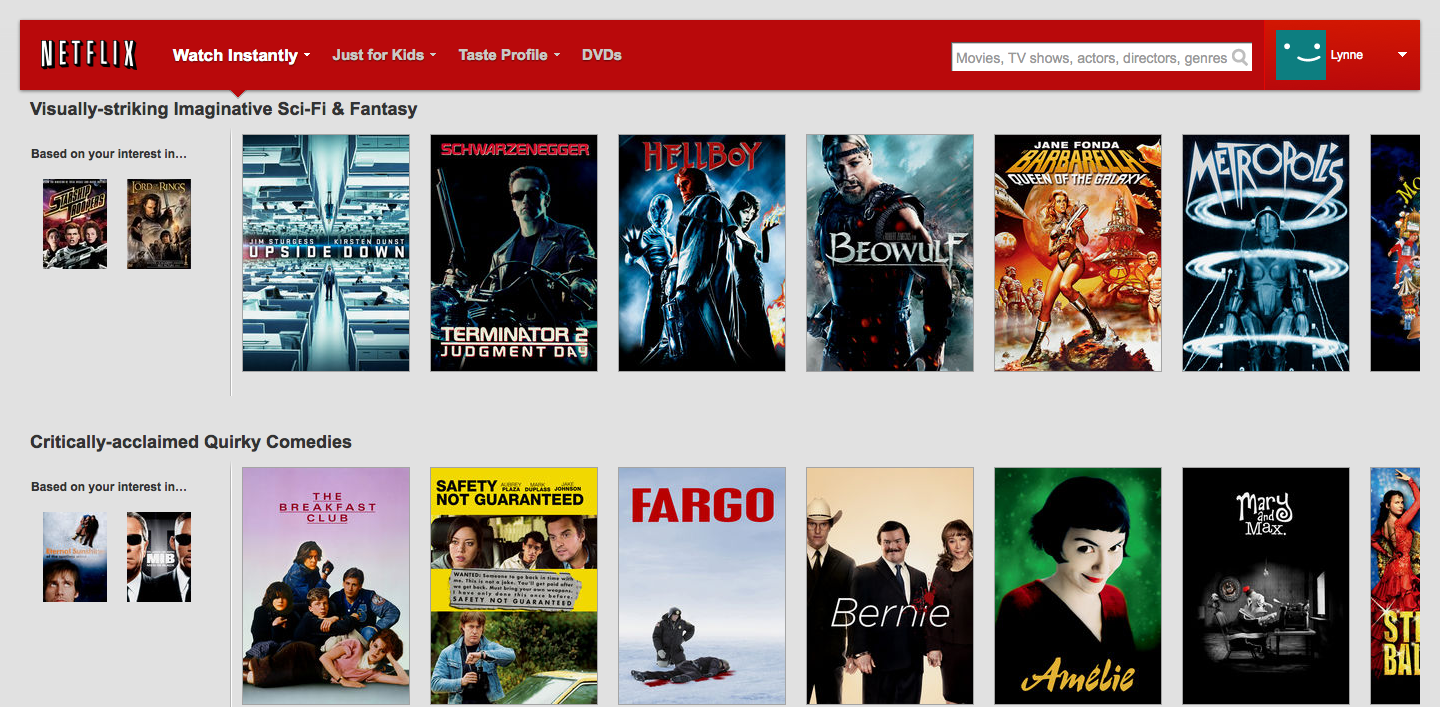This screenshot has width=1440, height=707.
Task: Click the cut-off red dancer poster after Mary and Max
Action: coord(1395,586)
